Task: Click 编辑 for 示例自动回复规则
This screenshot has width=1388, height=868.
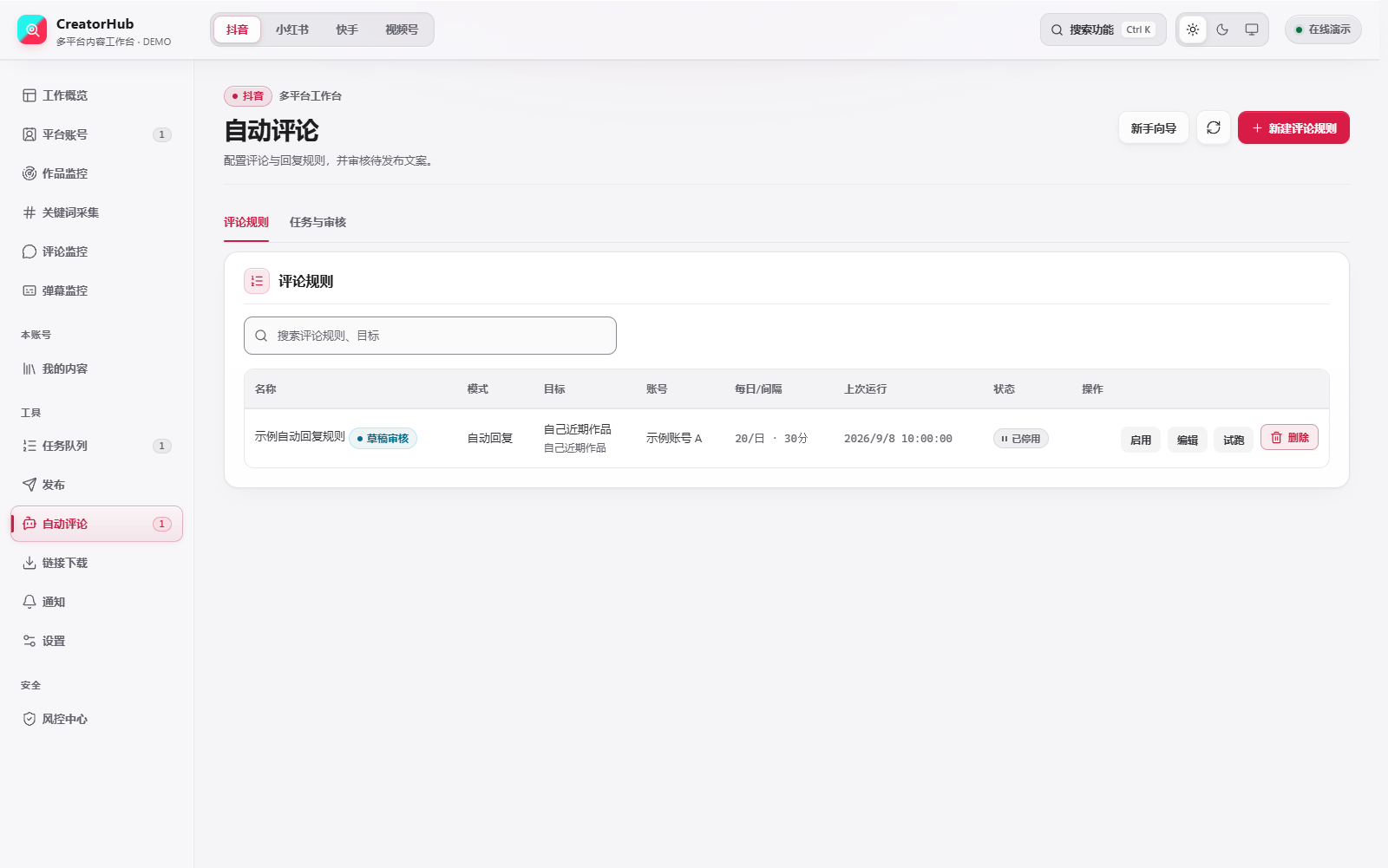Action: (1188, 440)
